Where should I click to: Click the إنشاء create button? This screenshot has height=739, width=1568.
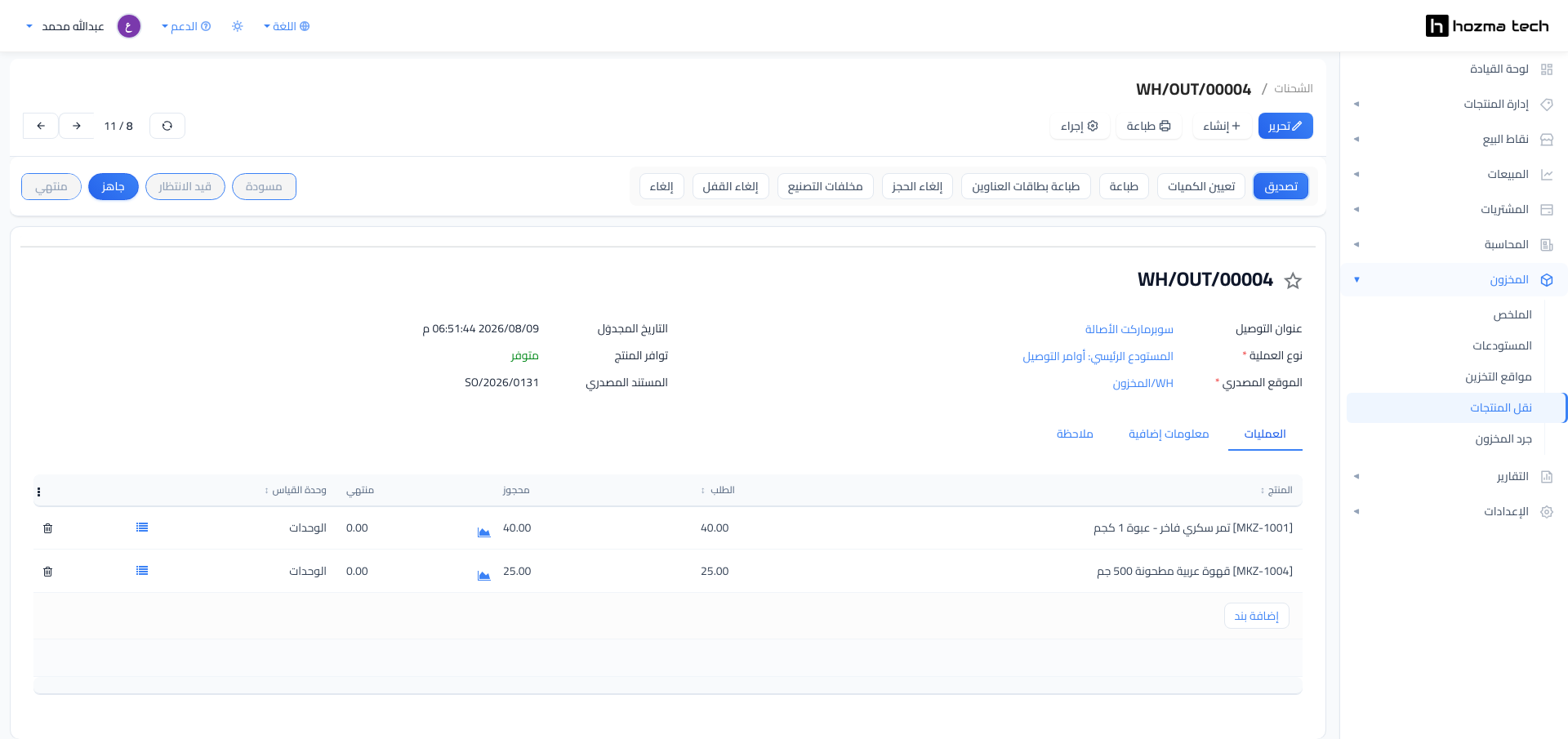pyautogui.click(x=1222, y=126)
